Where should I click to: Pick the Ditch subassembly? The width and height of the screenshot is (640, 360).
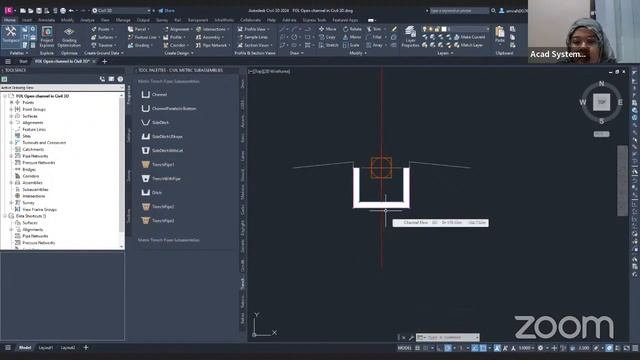(151, 192)
